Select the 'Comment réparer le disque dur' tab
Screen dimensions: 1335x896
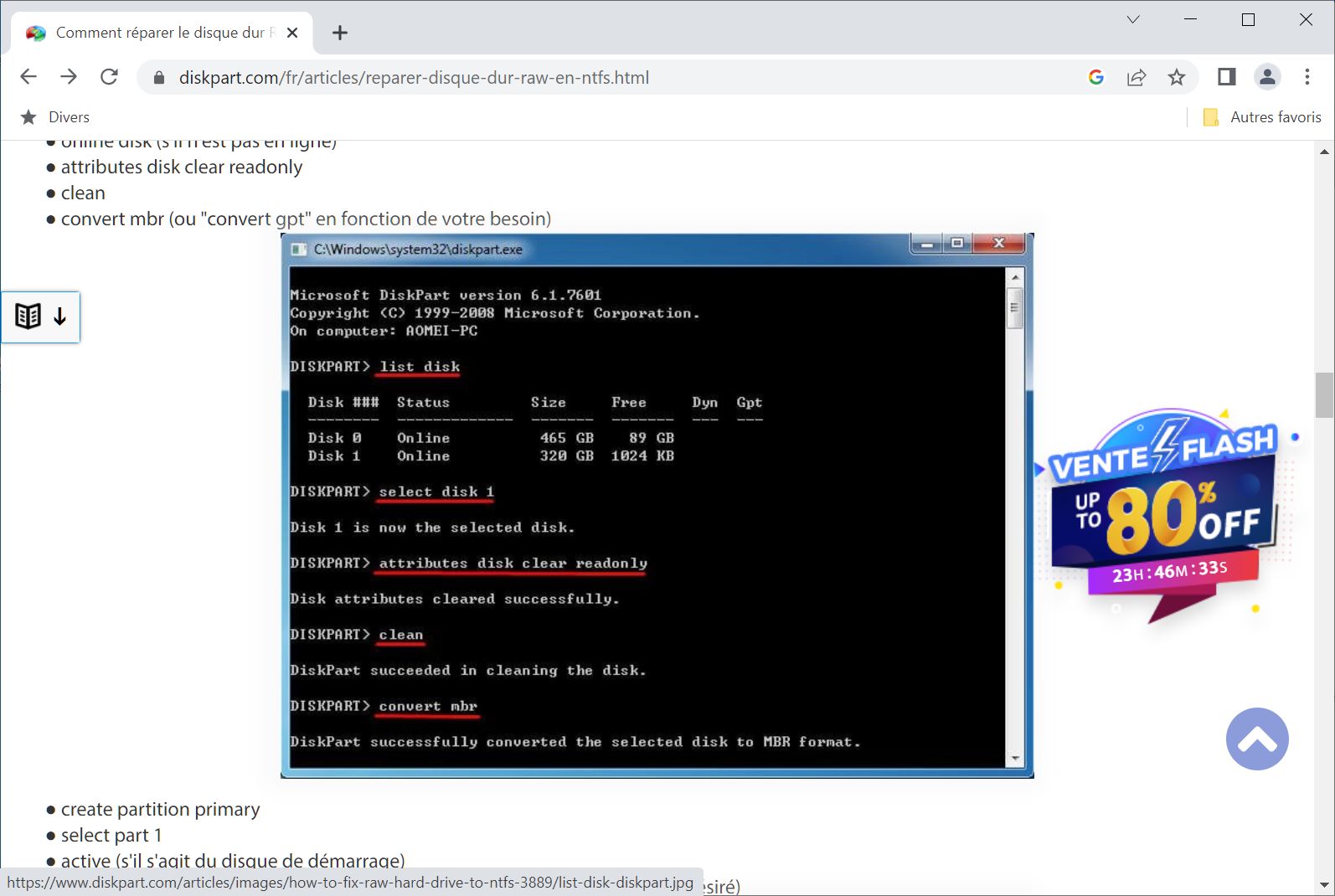[x=162, y=33]
